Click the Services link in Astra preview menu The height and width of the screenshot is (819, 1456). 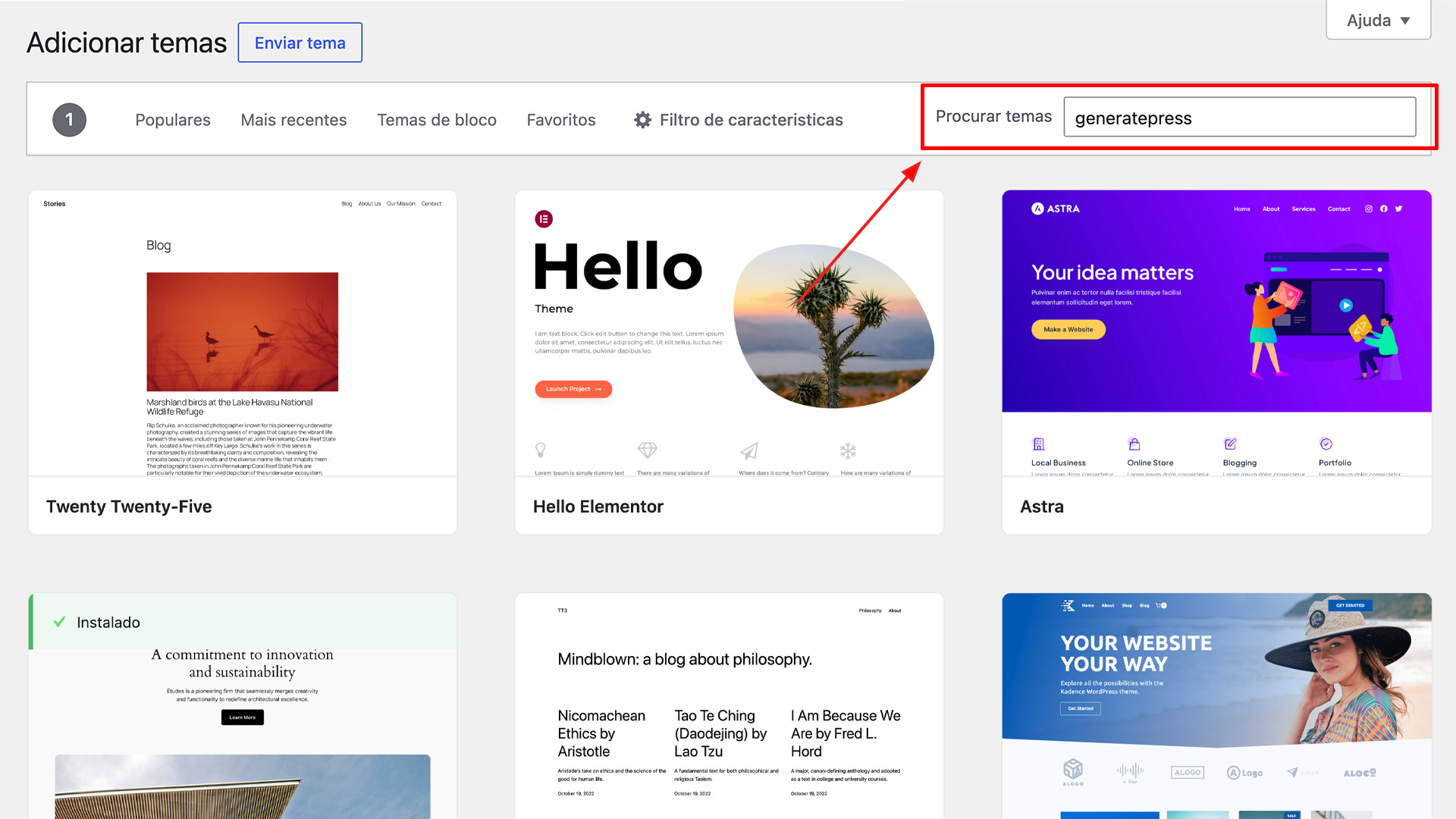point(1304,209)
